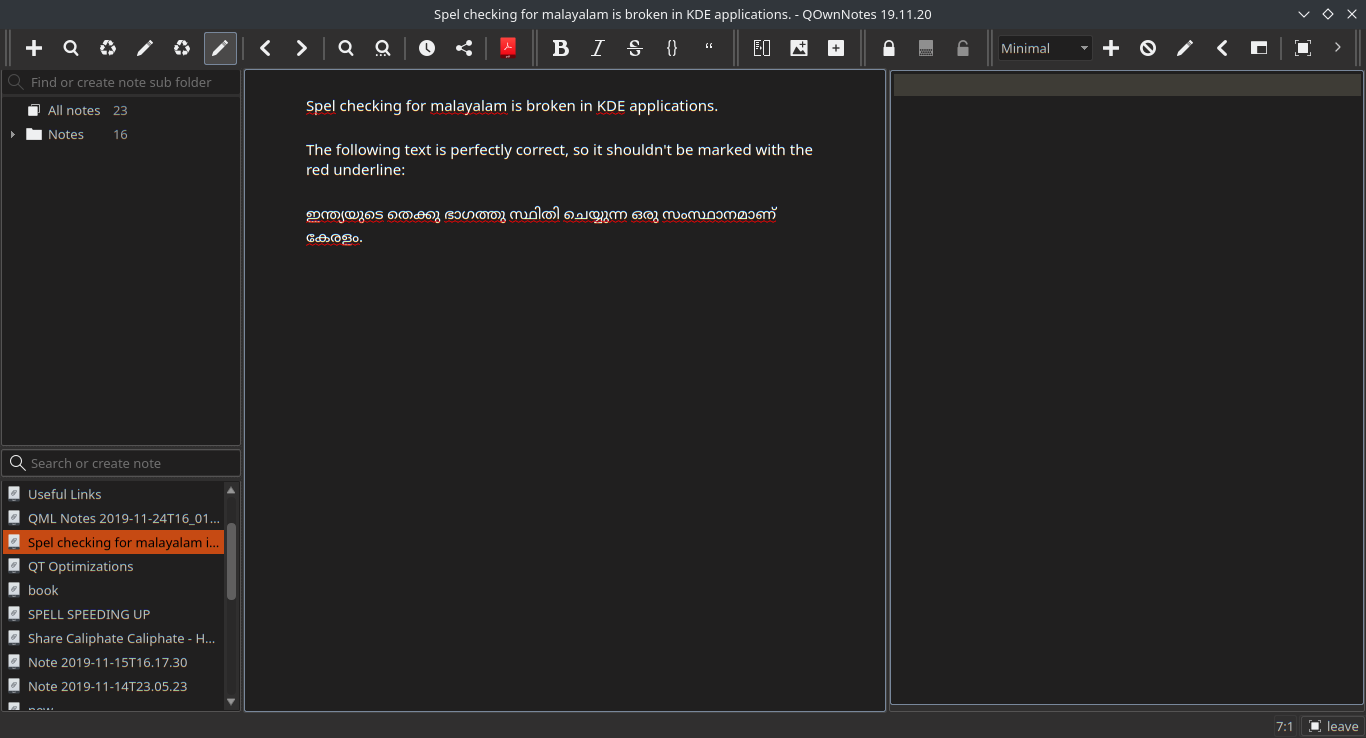Rename the workspace with the pencil after the ban icon

(x=1185, y=48)
